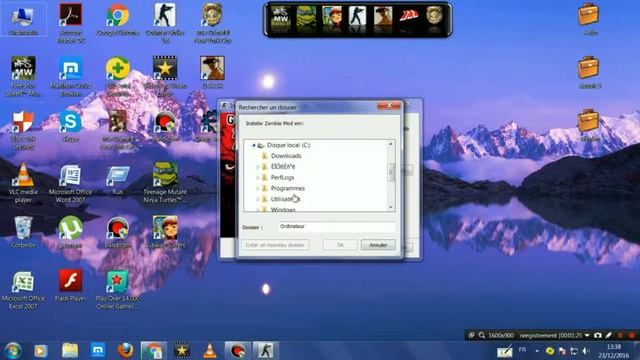The height and width of the screenshot is (360, 640).
Task: Click the red logo in top dock
Action: click(x=409, y=17)
